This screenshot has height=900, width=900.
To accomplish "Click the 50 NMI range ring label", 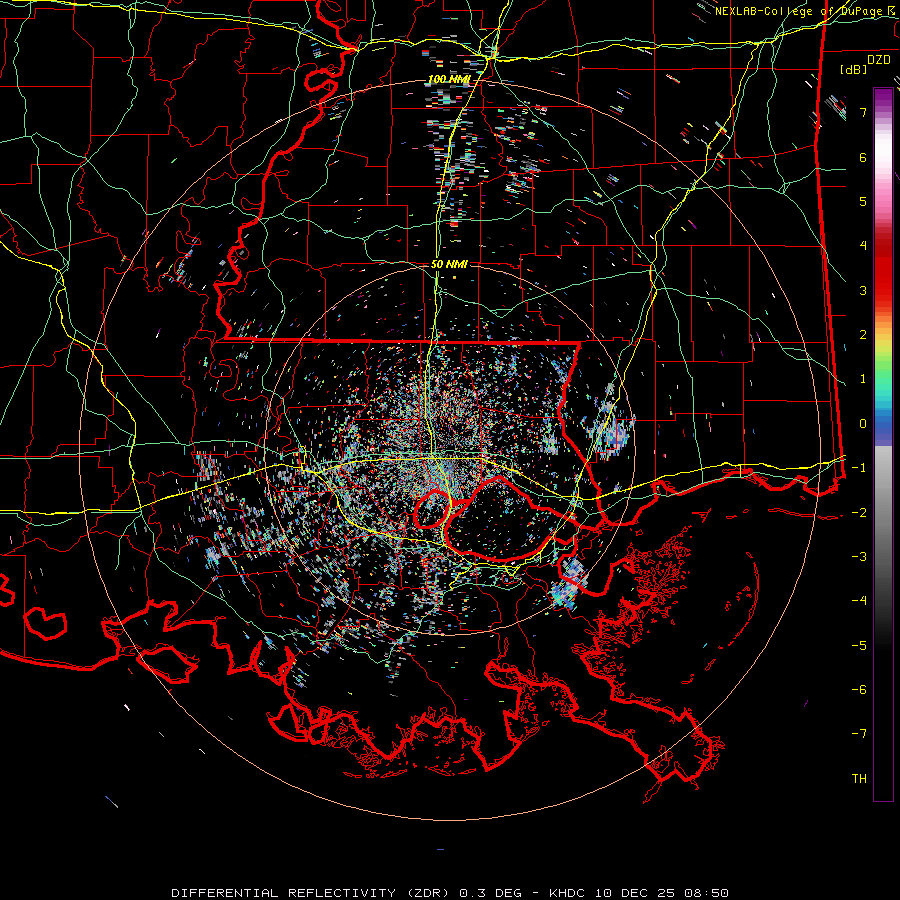I will point(449,264).
